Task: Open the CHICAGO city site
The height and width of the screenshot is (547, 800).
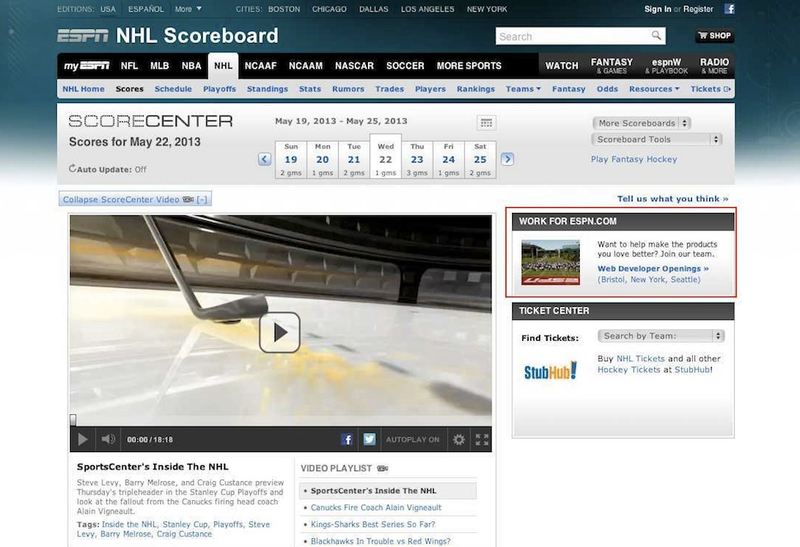Action: pos(329,9)
